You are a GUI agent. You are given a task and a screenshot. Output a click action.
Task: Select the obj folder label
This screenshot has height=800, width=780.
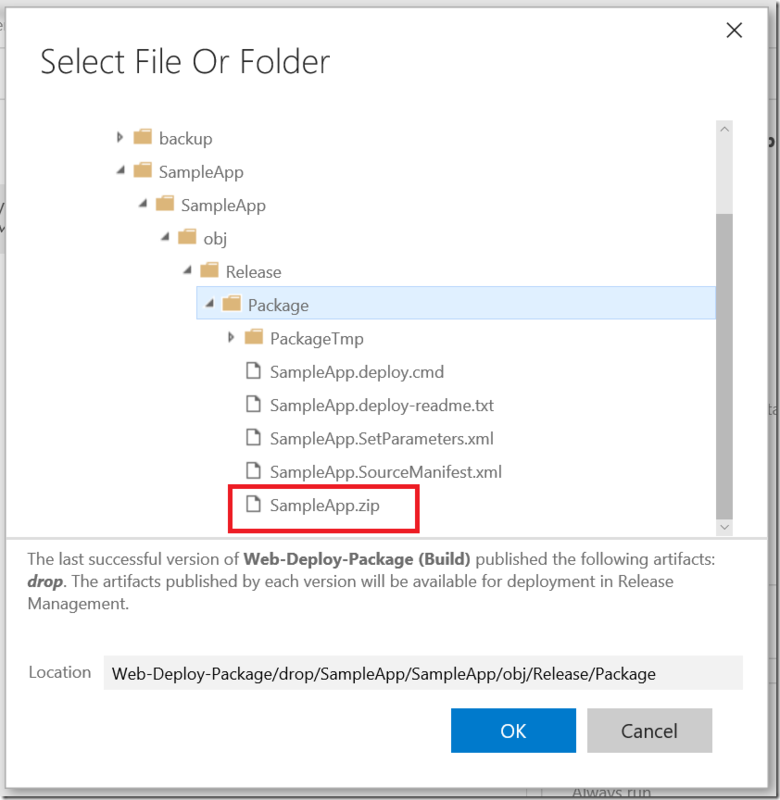[x=215, y=239]
